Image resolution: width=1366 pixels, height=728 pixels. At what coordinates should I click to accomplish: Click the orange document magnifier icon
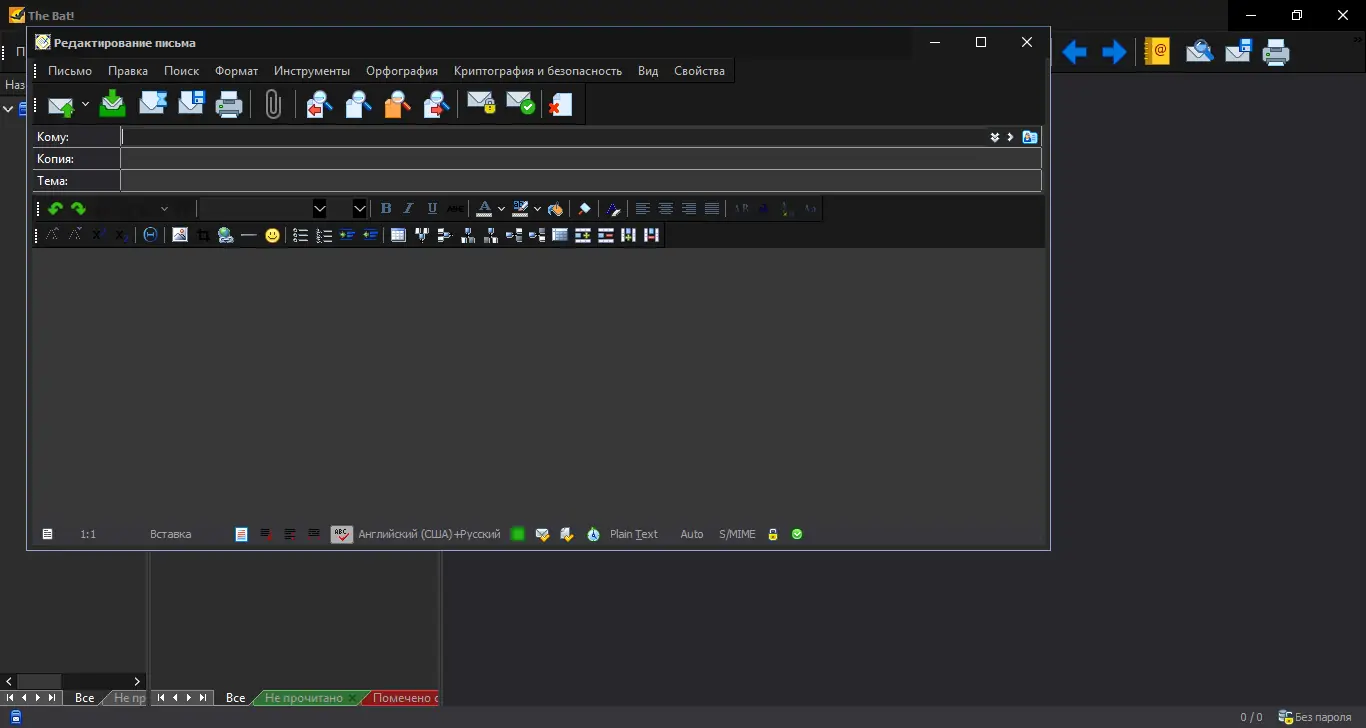click(x=397, y=104)
